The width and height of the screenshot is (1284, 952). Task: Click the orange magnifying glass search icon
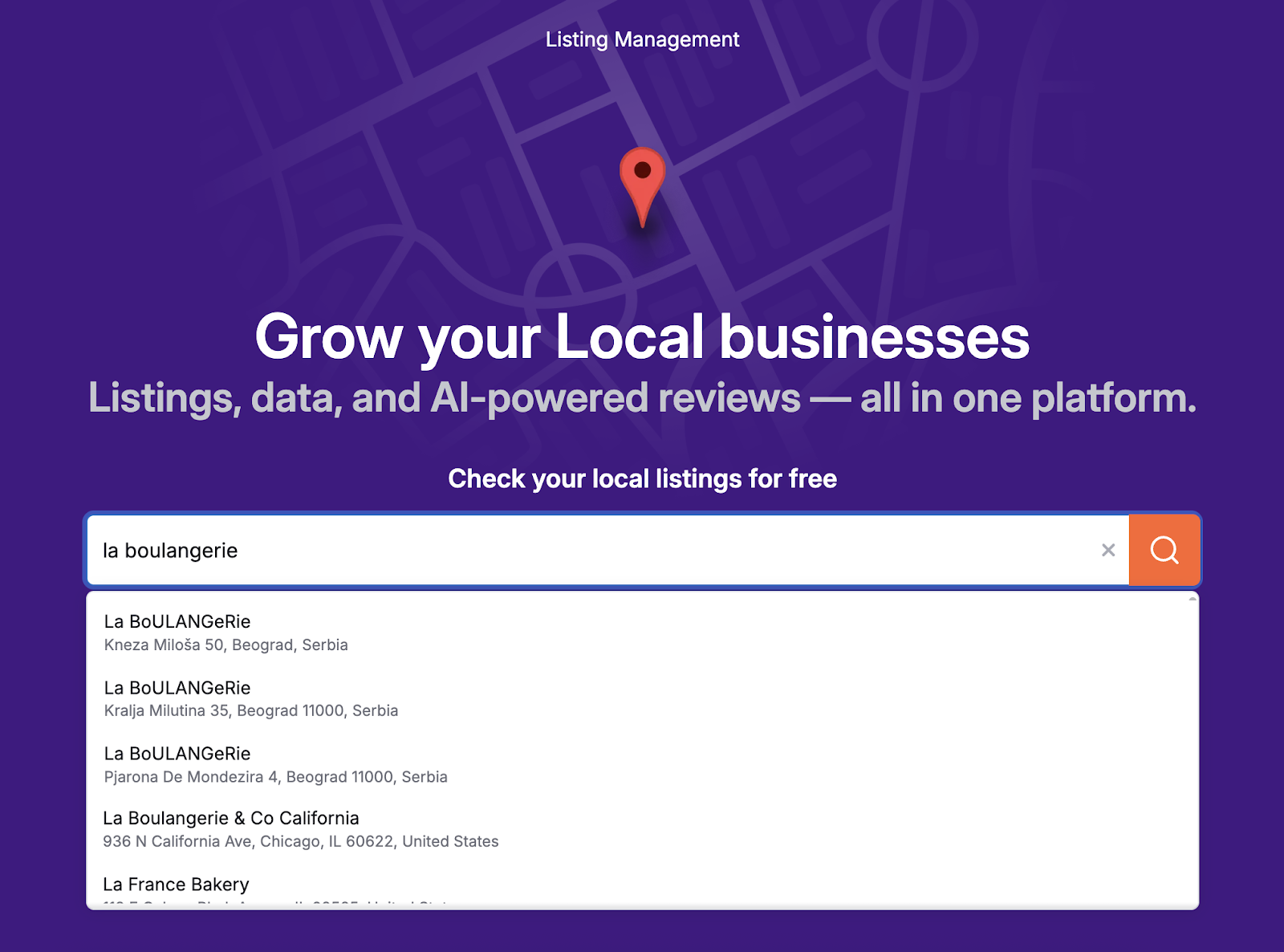pyautogui.click(x=1164, y=550)
